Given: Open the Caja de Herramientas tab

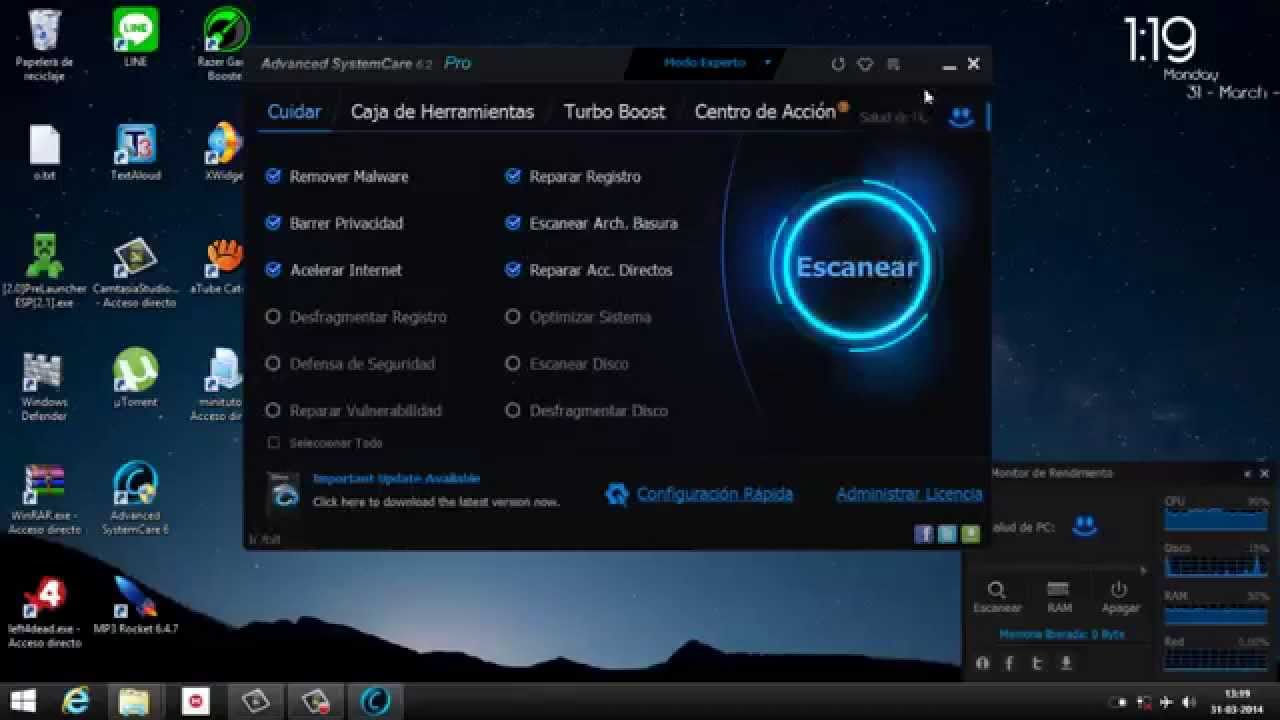Looking at the screenshot, I should [442, 112].
